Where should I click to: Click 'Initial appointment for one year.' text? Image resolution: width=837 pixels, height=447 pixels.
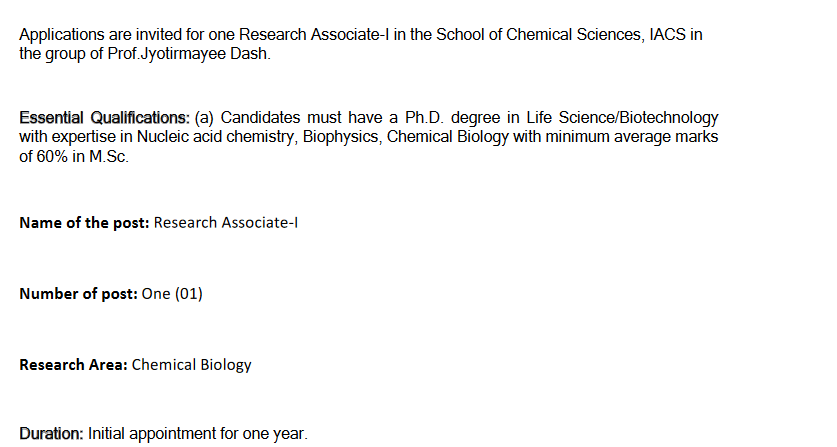pos(198,433)
